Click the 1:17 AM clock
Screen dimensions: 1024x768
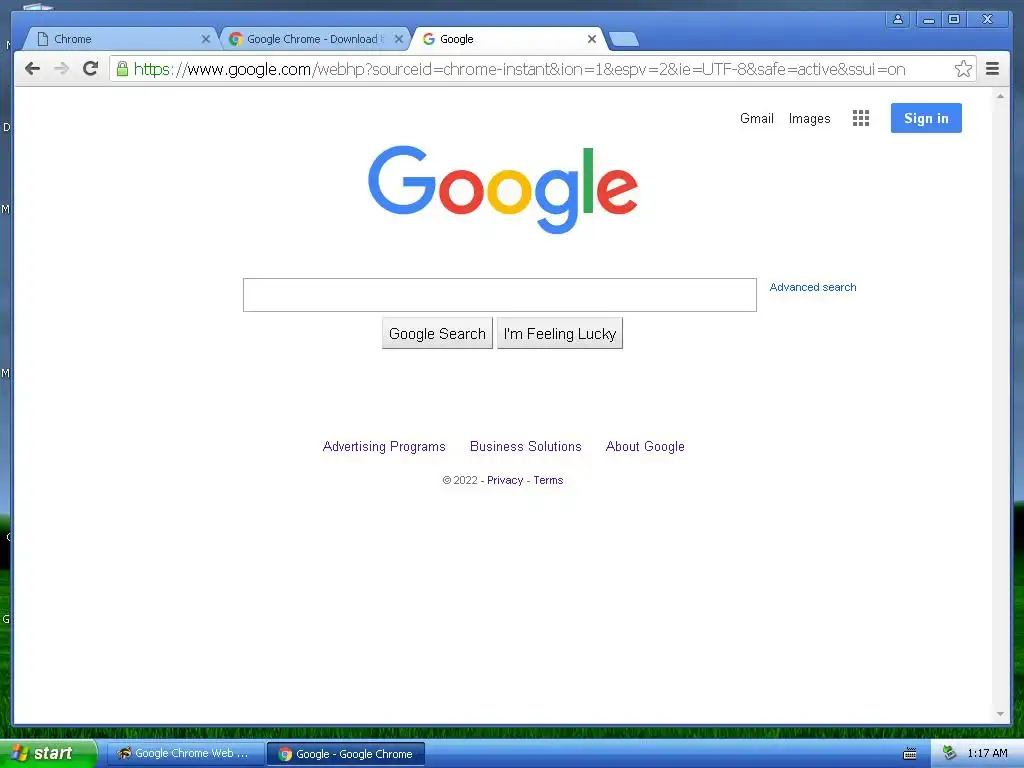[987, 753]
